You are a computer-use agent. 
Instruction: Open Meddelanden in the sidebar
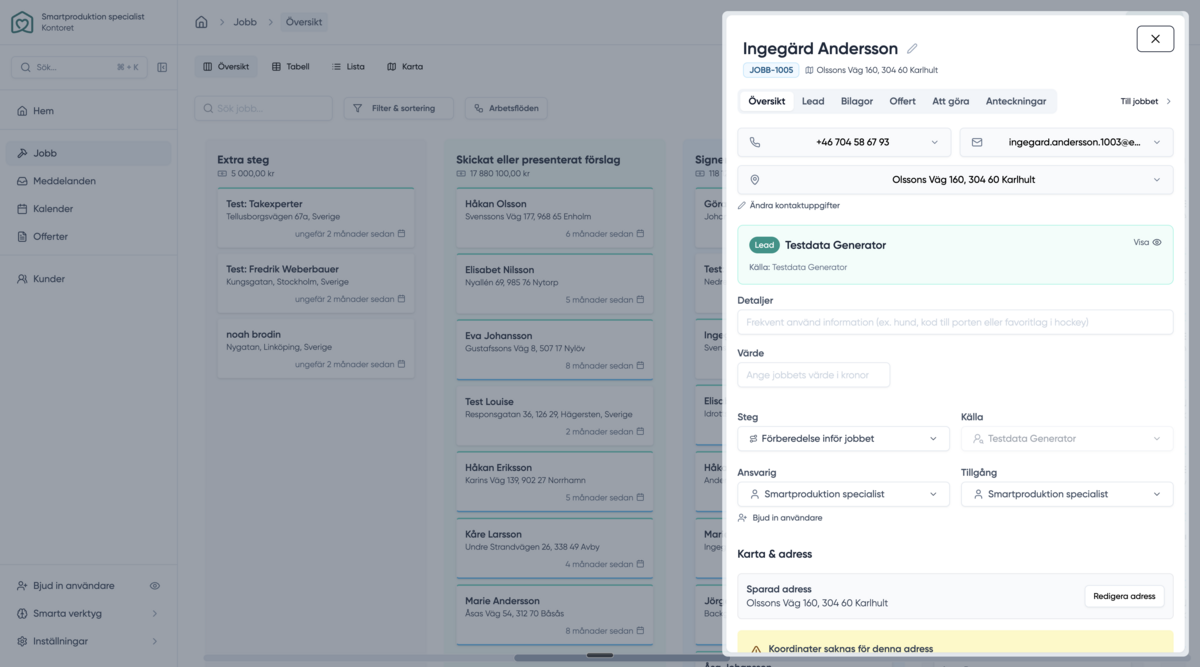[64, 181]
